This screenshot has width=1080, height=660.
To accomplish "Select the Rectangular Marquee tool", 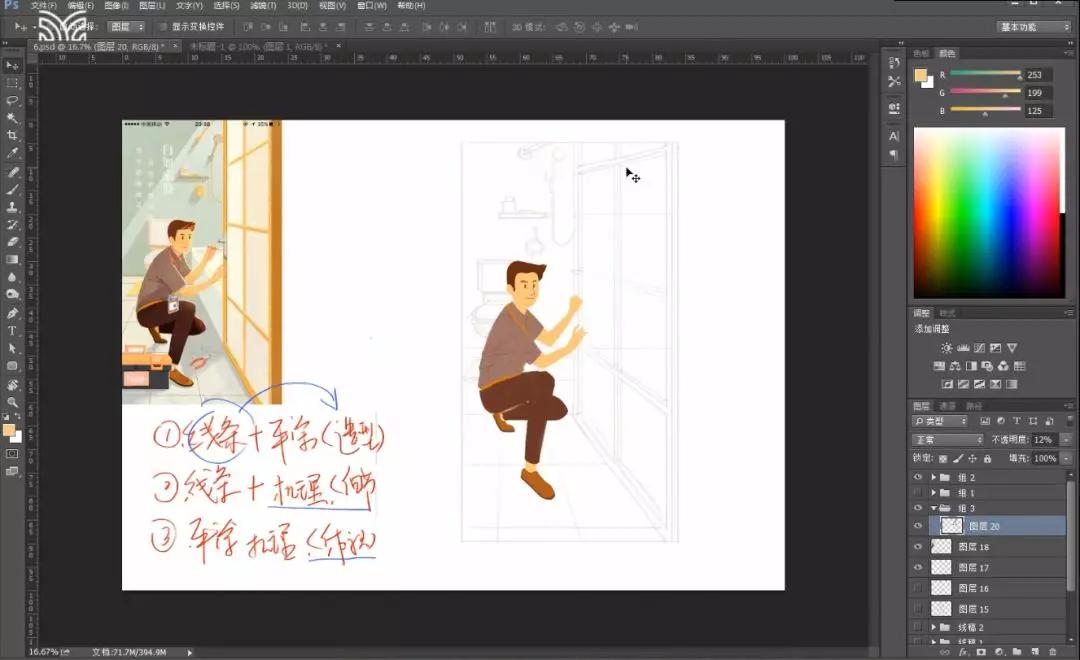I will click(12, 83).
